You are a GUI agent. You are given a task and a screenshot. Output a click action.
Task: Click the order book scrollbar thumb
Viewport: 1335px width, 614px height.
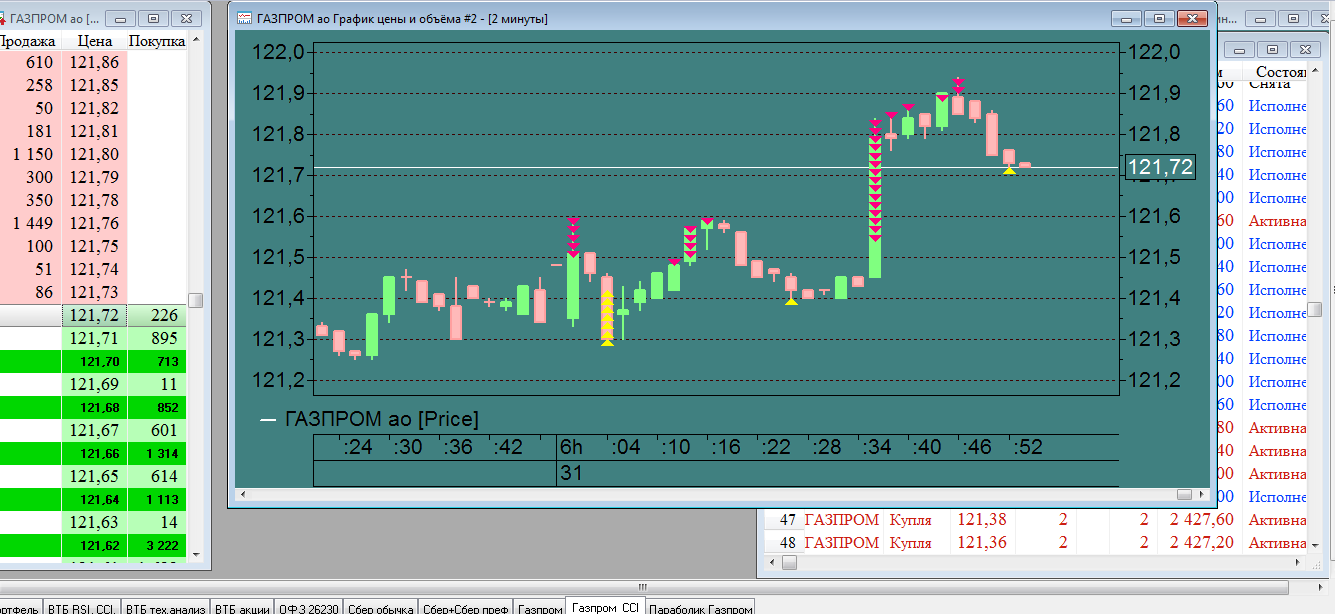[x=196, y=300]
